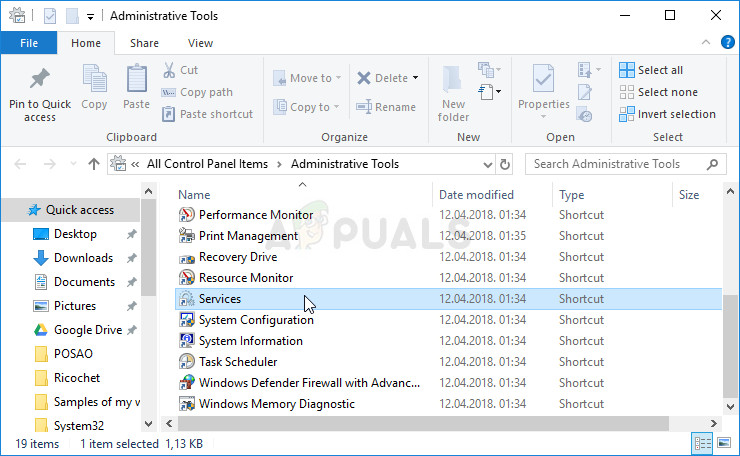The width and height of the screenshot is (740, 456).
Task: Click the Search Administrative Tools field
Action: coord(620,164)
